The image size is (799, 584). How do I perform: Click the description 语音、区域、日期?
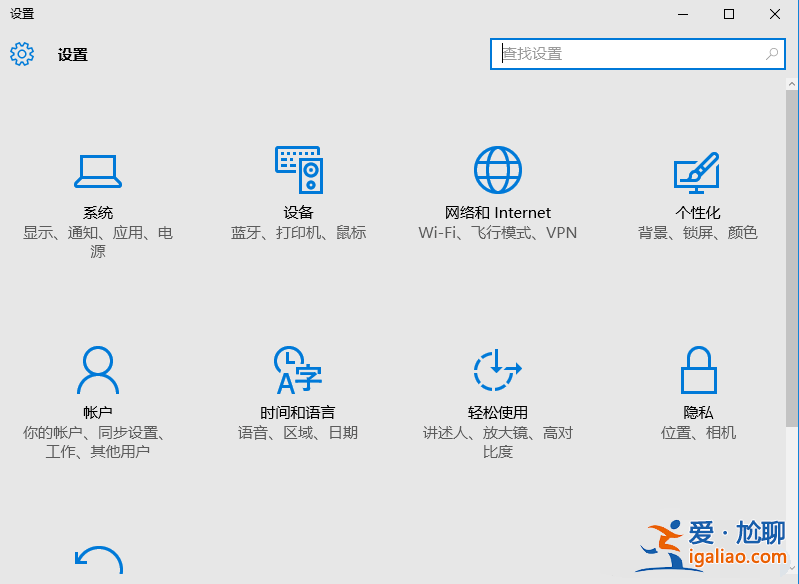(x=298, y=433)
